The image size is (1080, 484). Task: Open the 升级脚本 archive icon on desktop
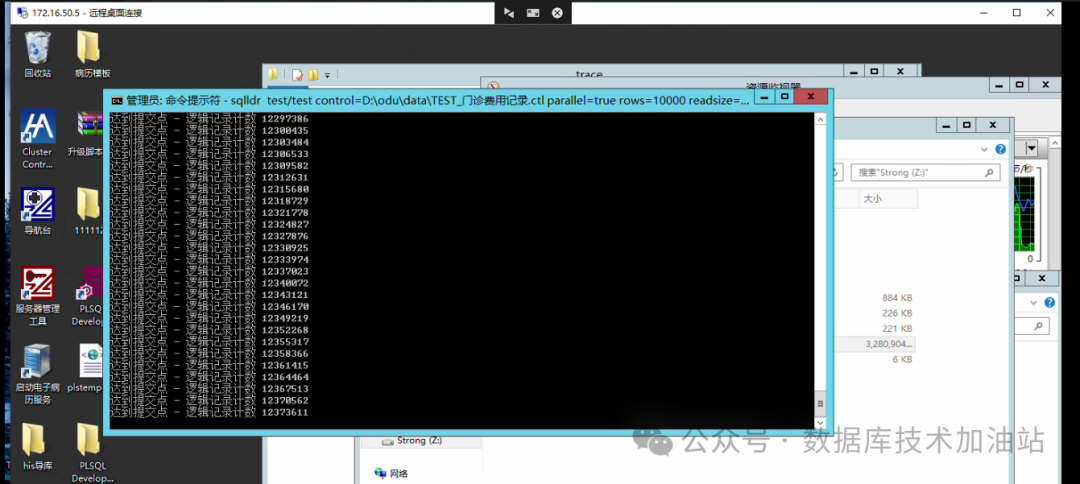[x=90, y=134]
